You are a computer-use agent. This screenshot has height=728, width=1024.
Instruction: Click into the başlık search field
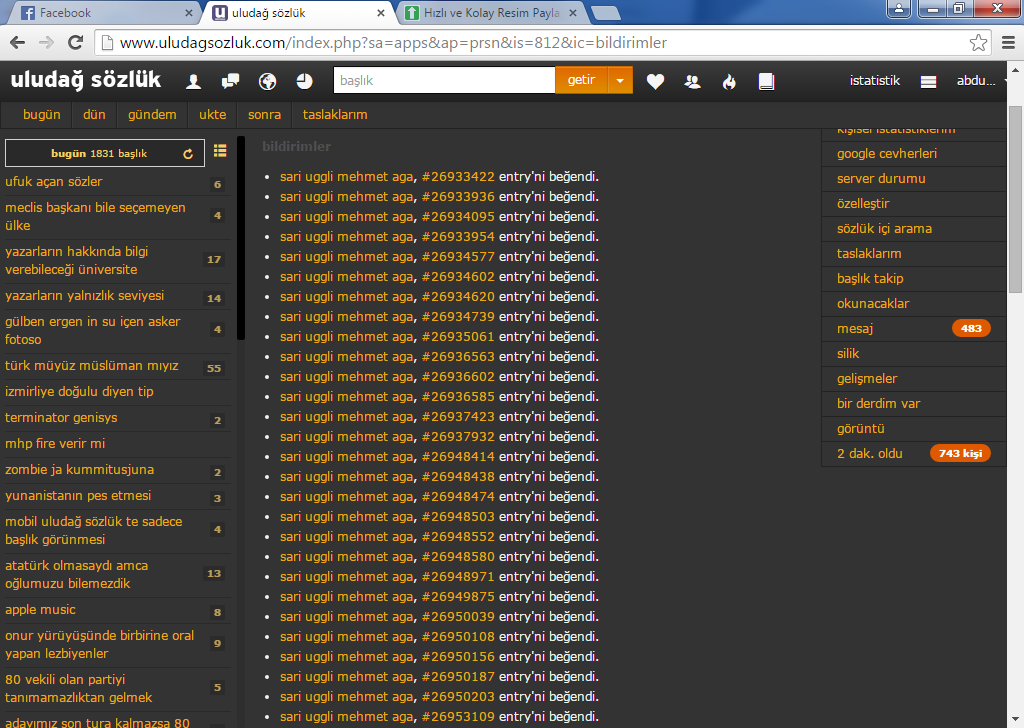(x=444, y=80)
